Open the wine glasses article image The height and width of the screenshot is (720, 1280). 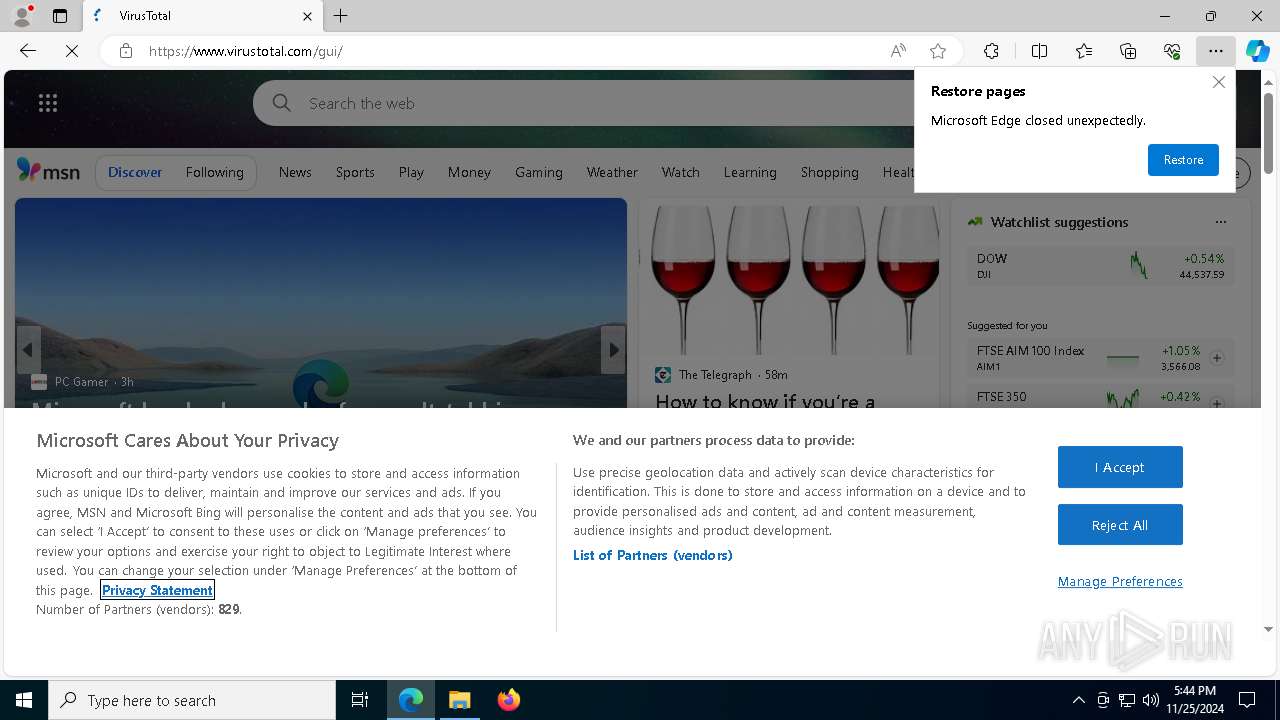[x=789, y=278]
